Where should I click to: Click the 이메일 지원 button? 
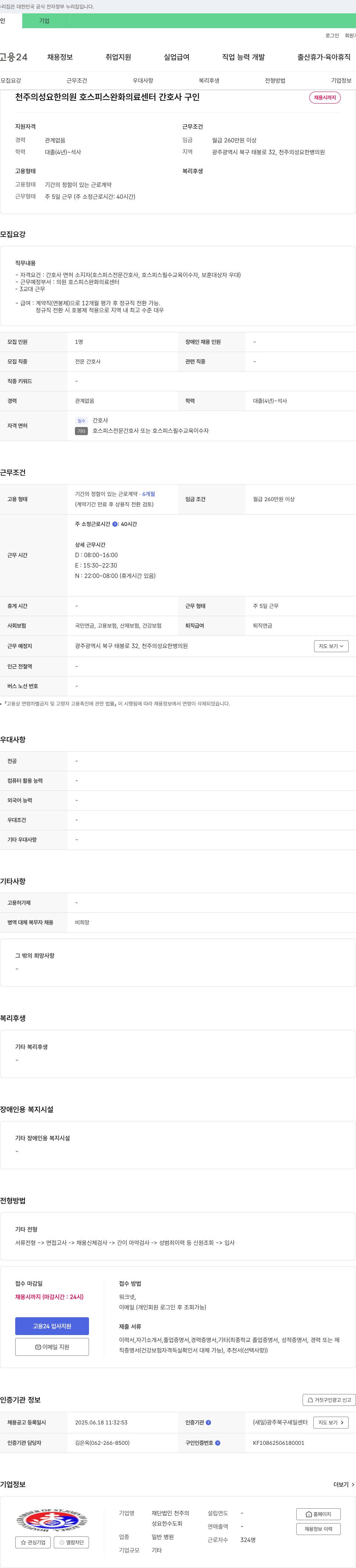pyautogui.click(x=52, y=1347)
